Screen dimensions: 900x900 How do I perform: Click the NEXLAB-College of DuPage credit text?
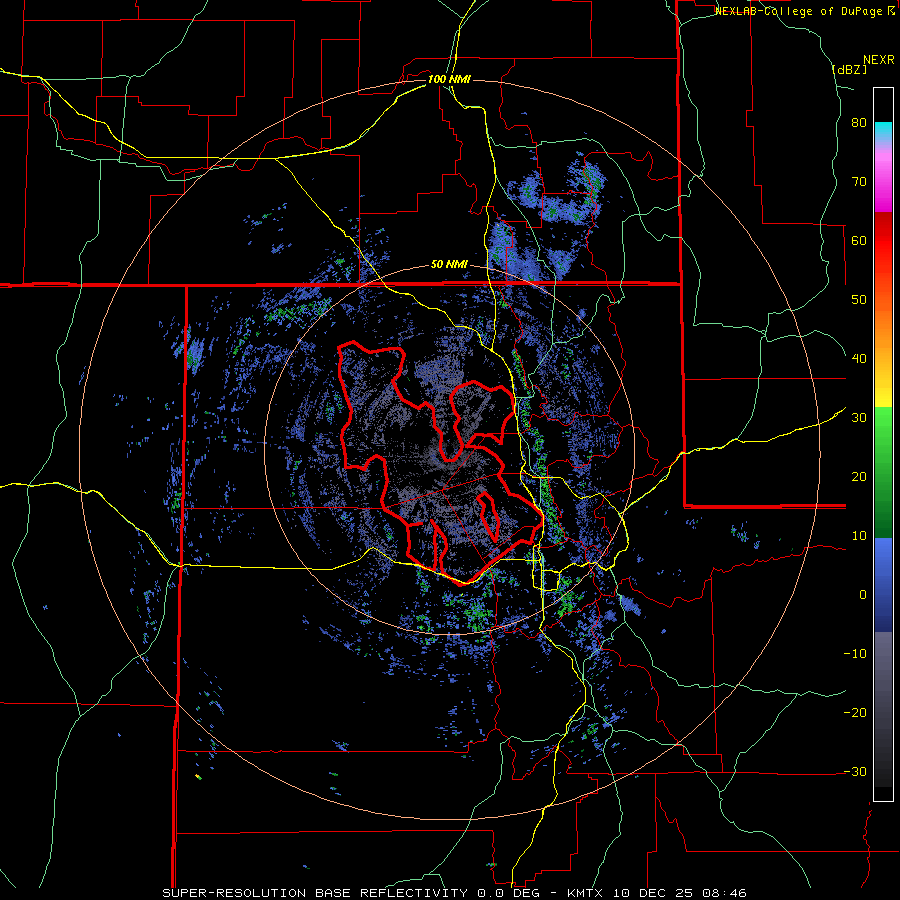(801, 11)
